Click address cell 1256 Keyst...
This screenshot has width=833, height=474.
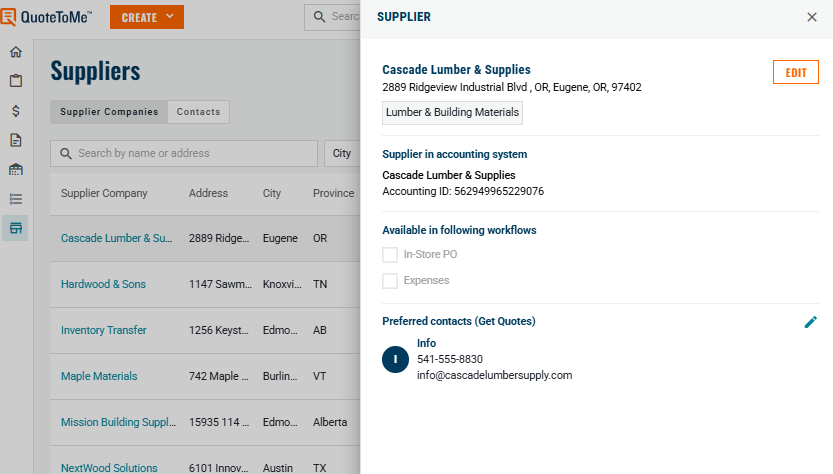(218, 330)
